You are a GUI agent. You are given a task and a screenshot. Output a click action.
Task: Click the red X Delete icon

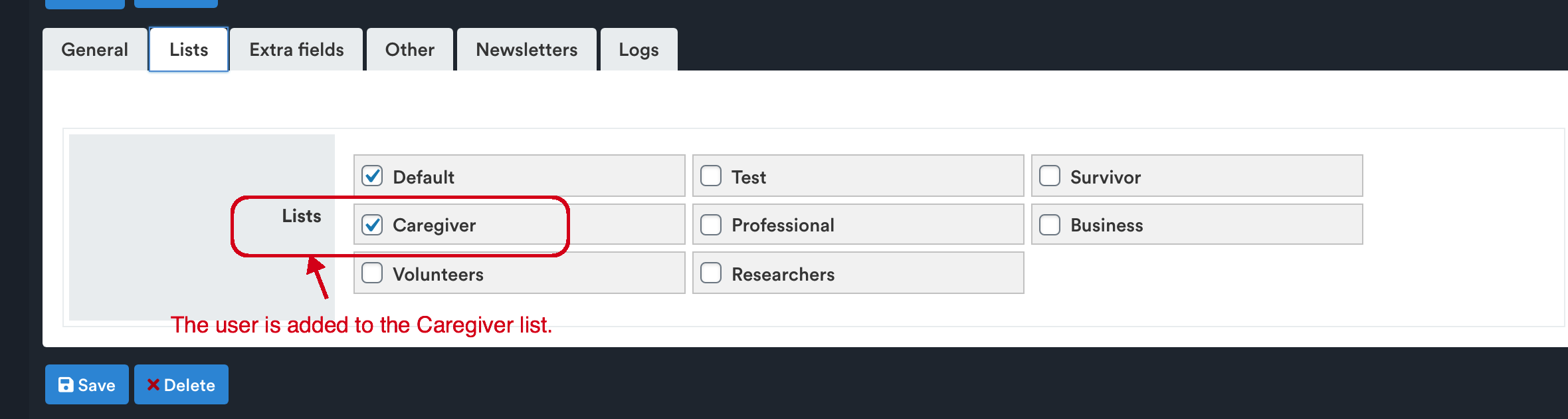tap(153, 384)
